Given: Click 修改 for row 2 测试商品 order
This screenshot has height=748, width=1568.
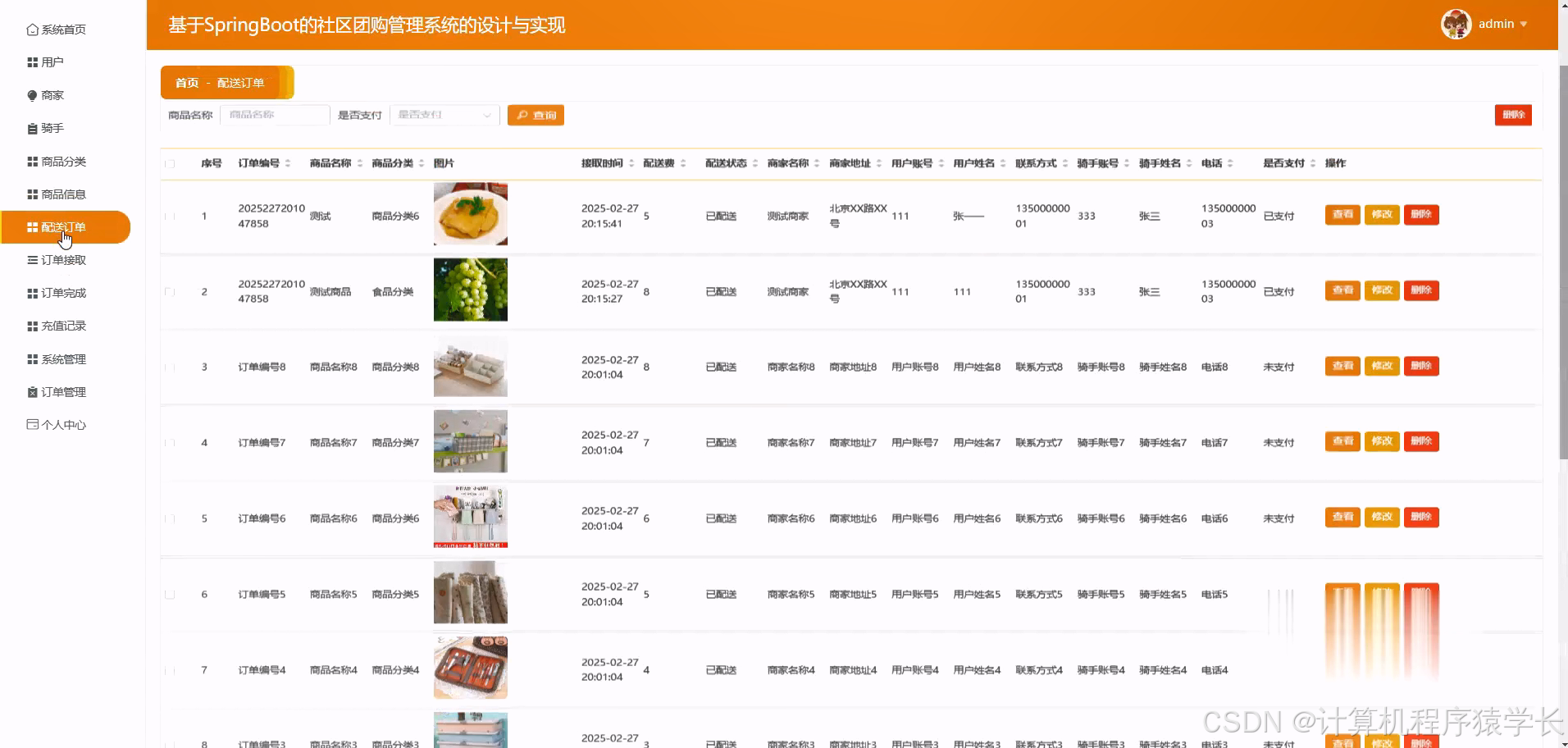Looking at the screenshot, I should tap(1382, 290).
